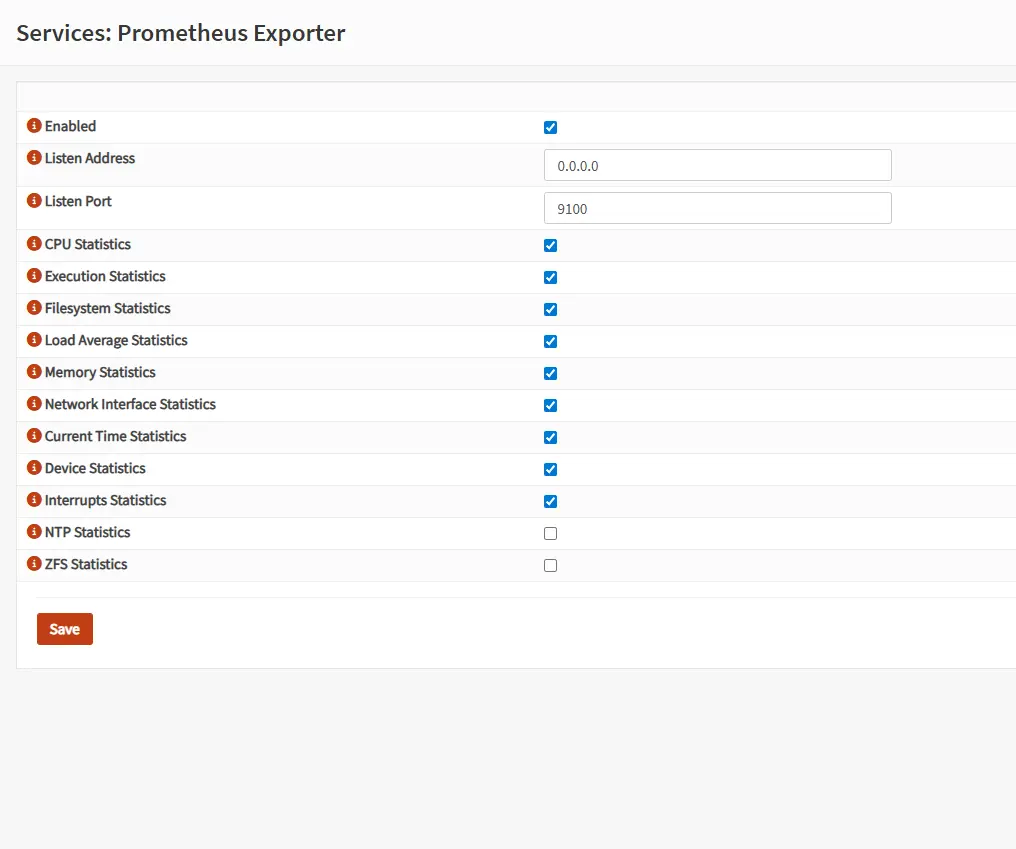Uncheck the Enabled checkbox
The width and height of the screenshot is (1016, 849).
pos(550,127)
